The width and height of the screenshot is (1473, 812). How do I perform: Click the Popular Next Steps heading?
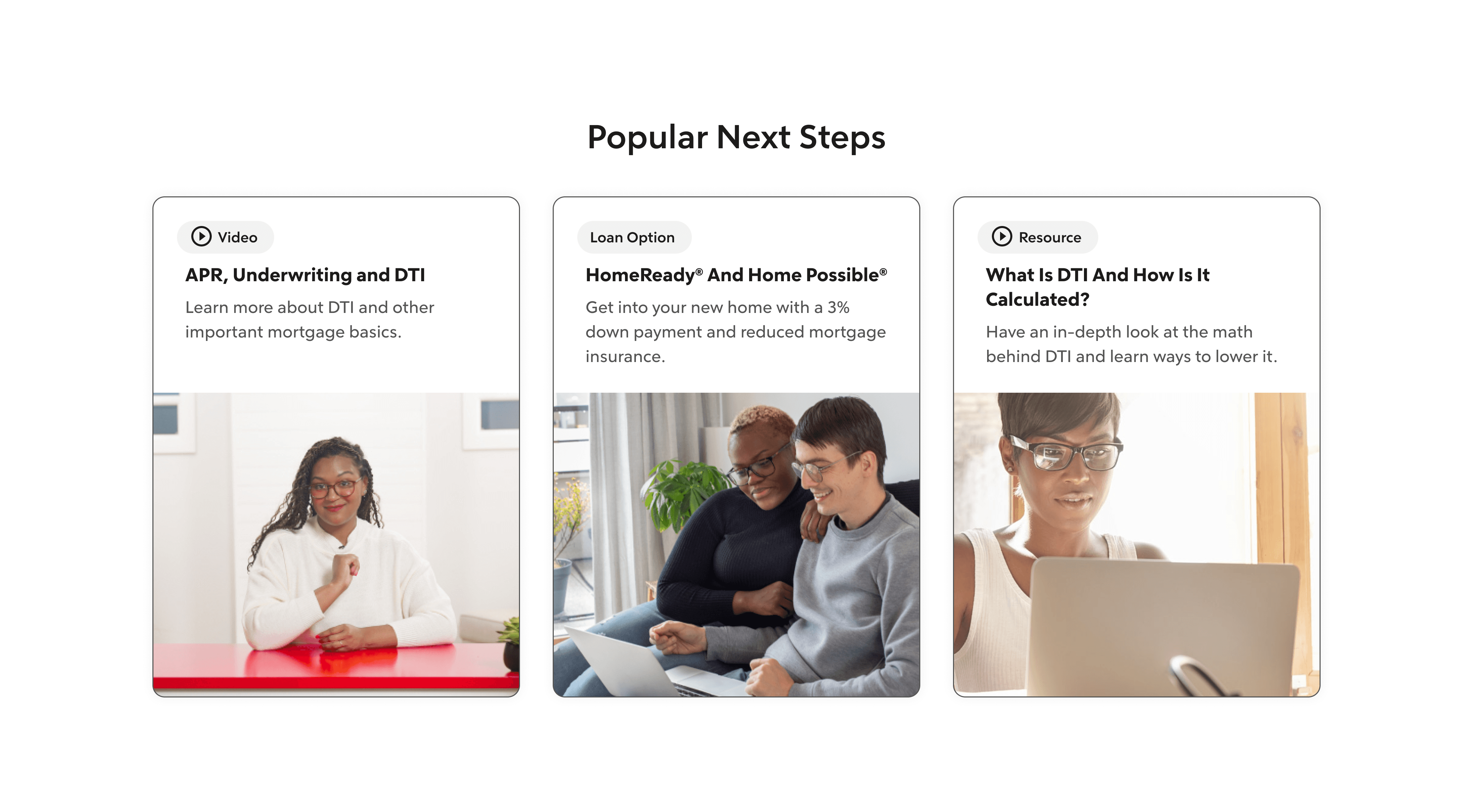point(736,137)
